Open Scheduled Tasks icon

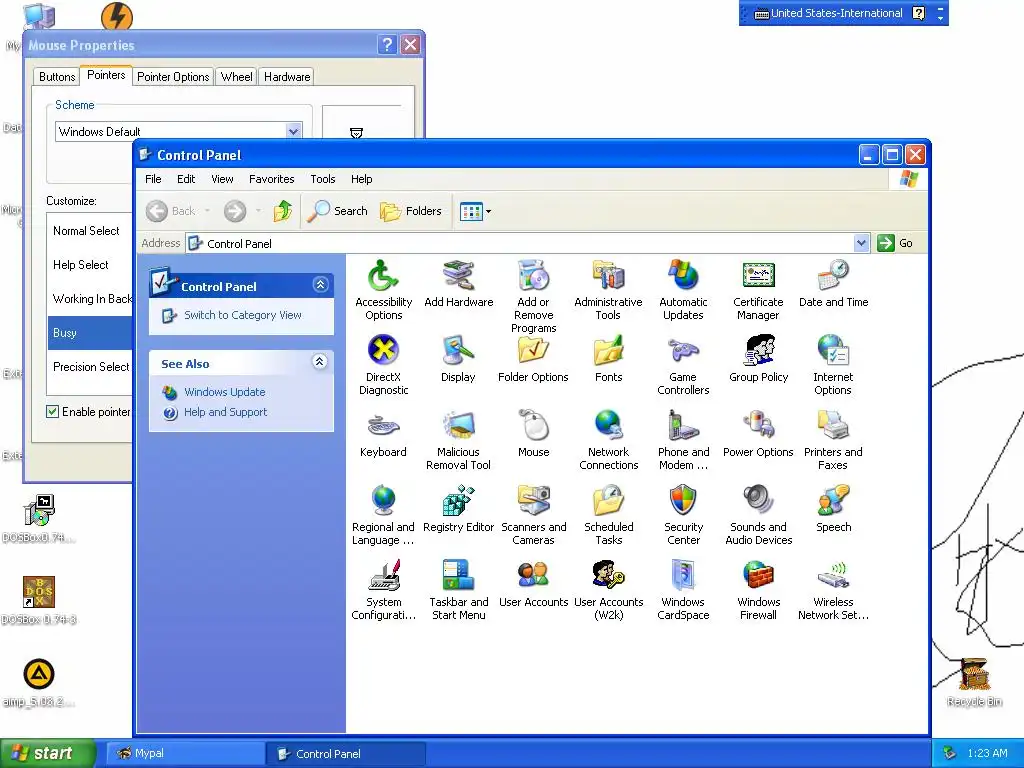[608, 515]
